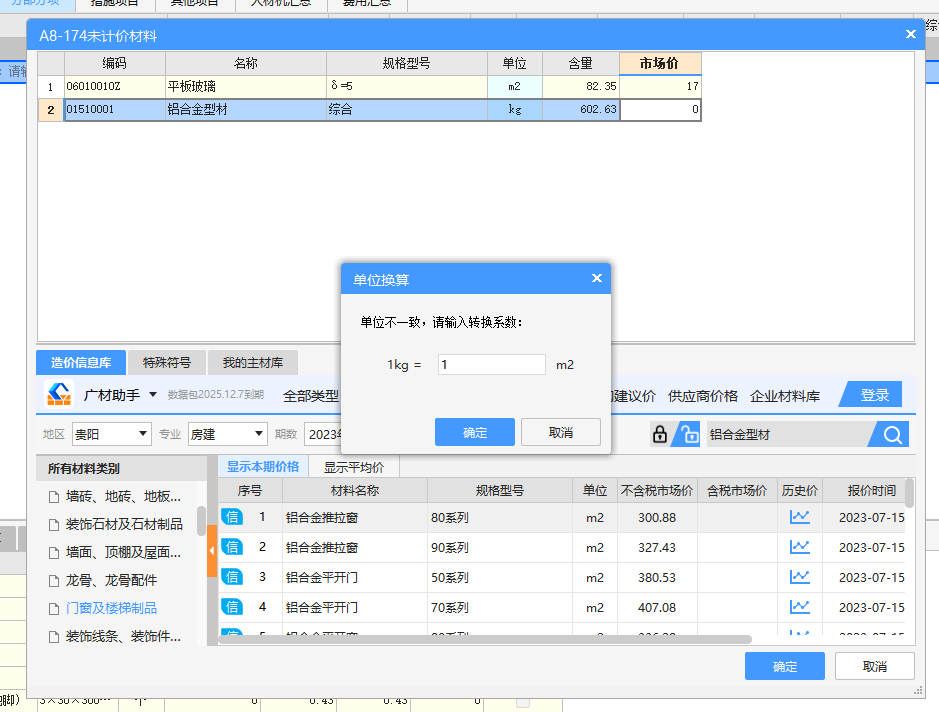
Task: Click the 信 badge on row 2
Action: [232, 547]
